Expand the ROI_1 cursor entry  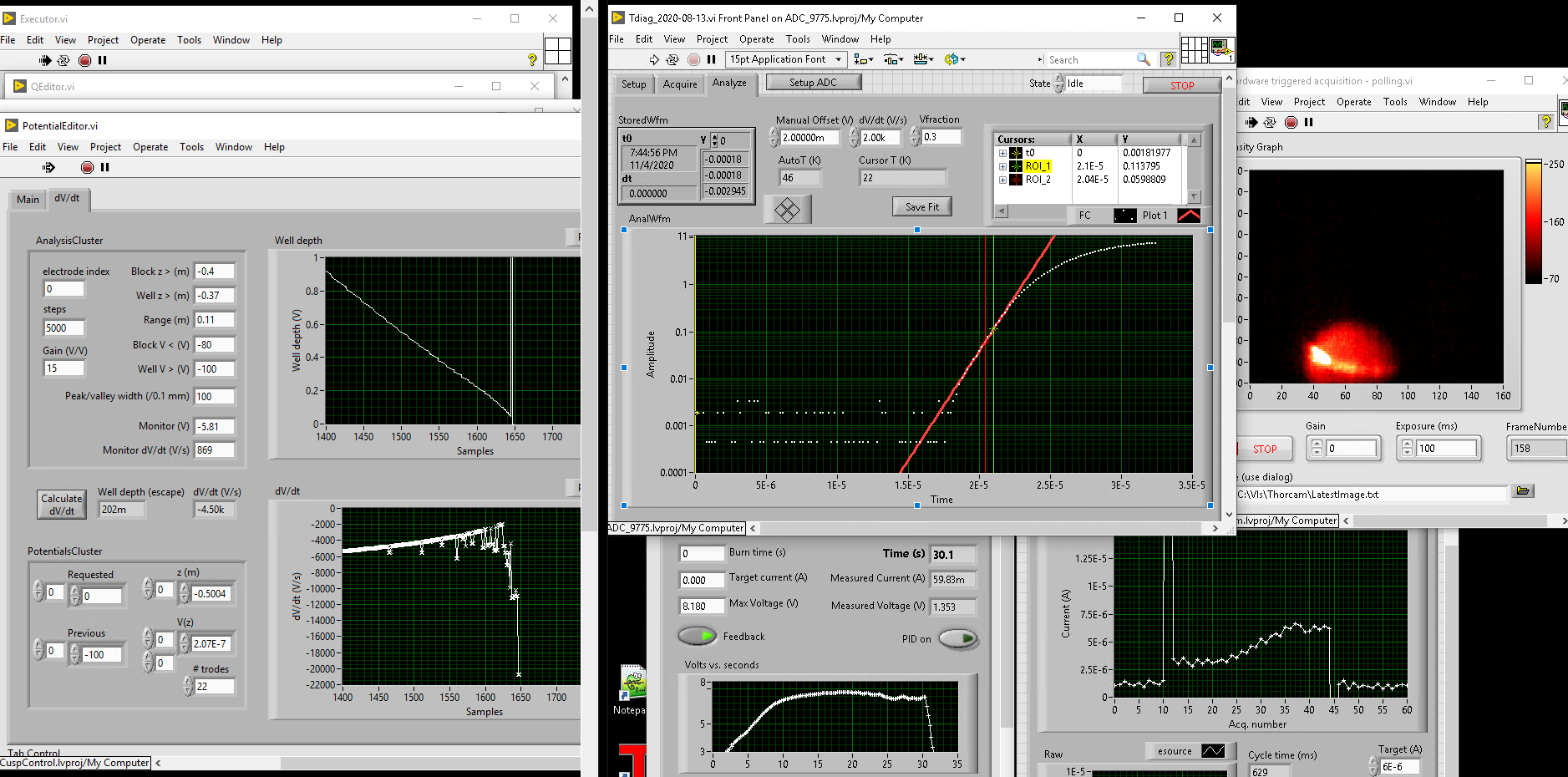tap(1002, 166)
